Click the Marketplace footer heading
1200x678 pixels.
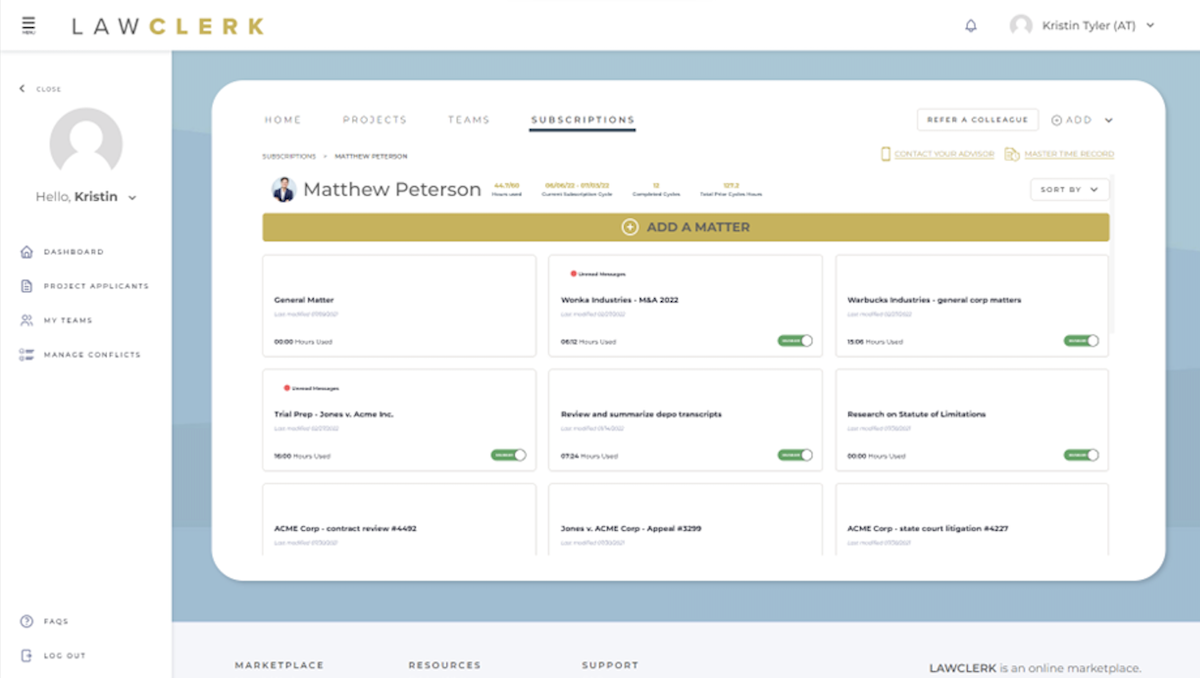click(280, 665)
